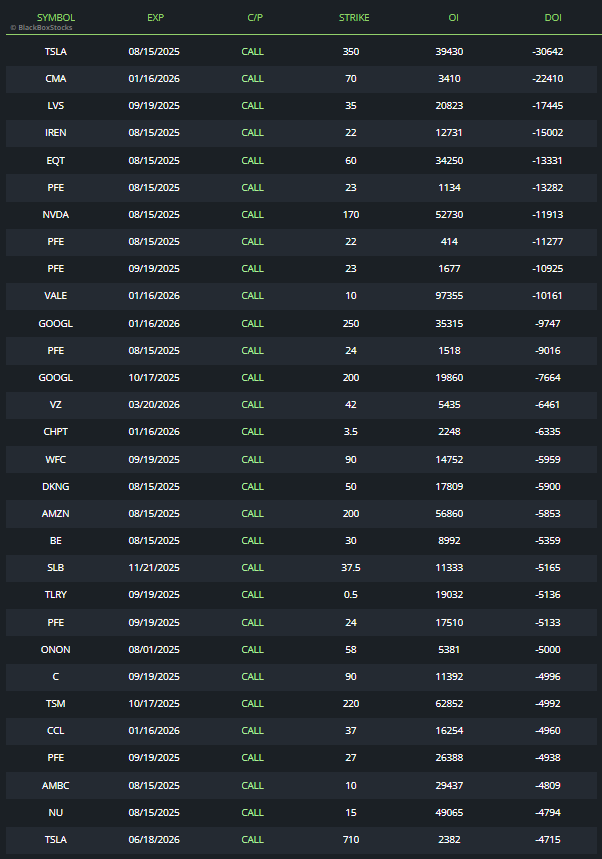Screen dimensions: 602x859
Task: Select the NVDA symbol cell
Action: pyautogui.click(x=56, y=214)
